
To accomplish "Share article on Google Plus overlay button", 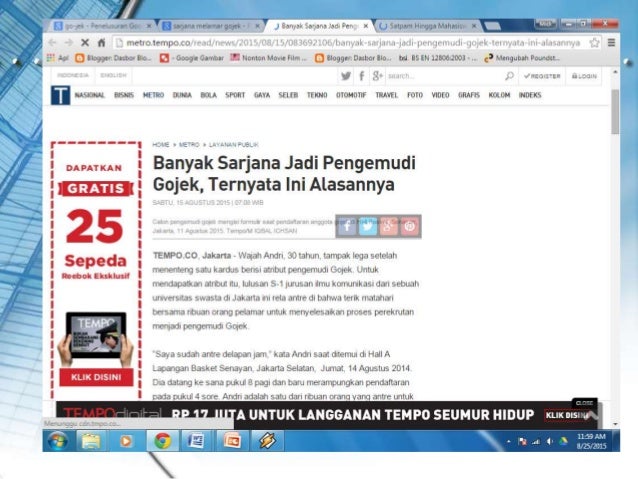I will coord(389,226).
